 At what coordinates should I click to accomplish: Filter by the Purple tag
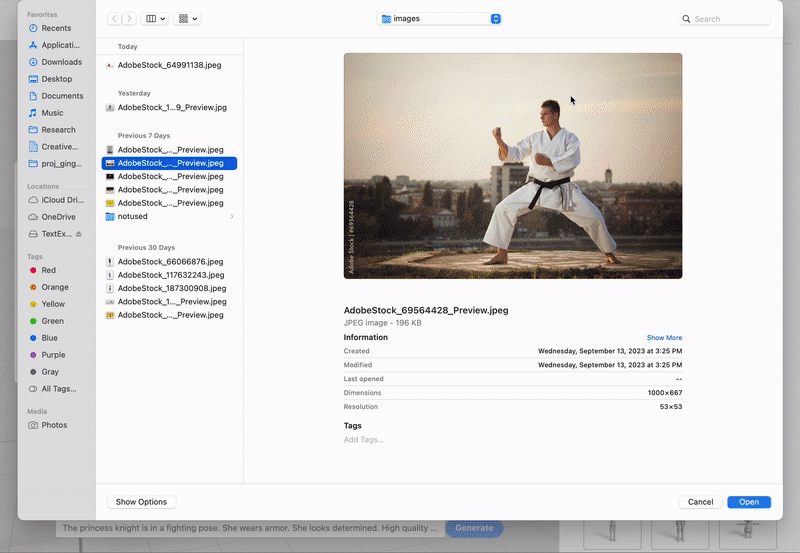coord(53,355)
